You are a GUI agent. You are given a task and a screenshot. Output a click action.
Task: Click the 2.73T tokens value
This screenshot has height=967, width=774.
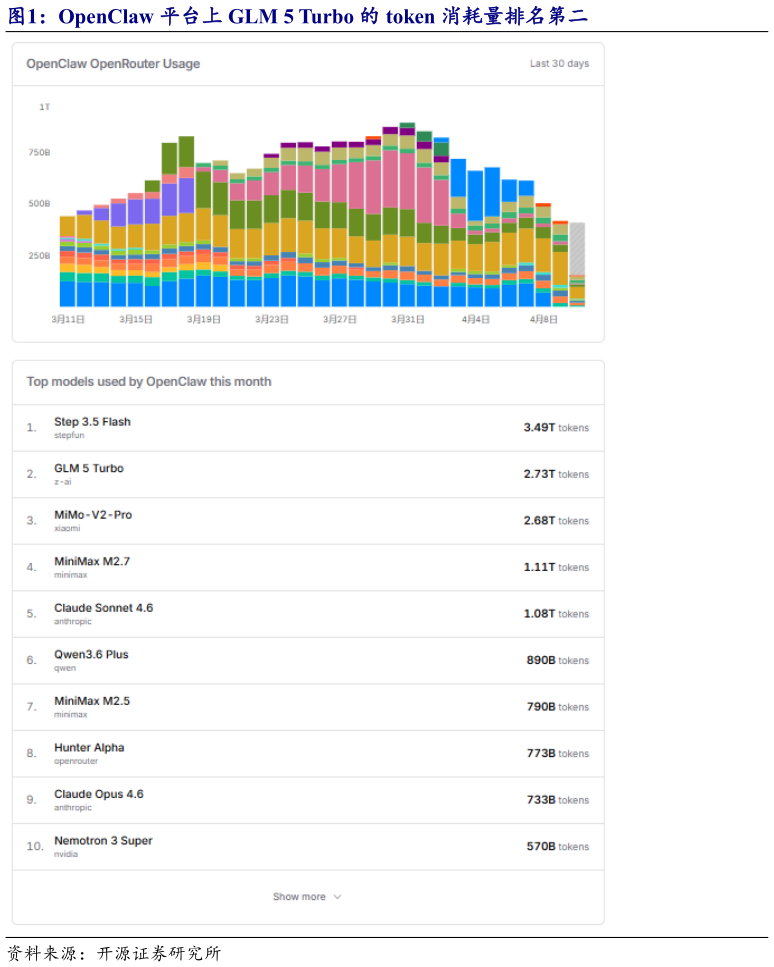(x=556, y=474)
